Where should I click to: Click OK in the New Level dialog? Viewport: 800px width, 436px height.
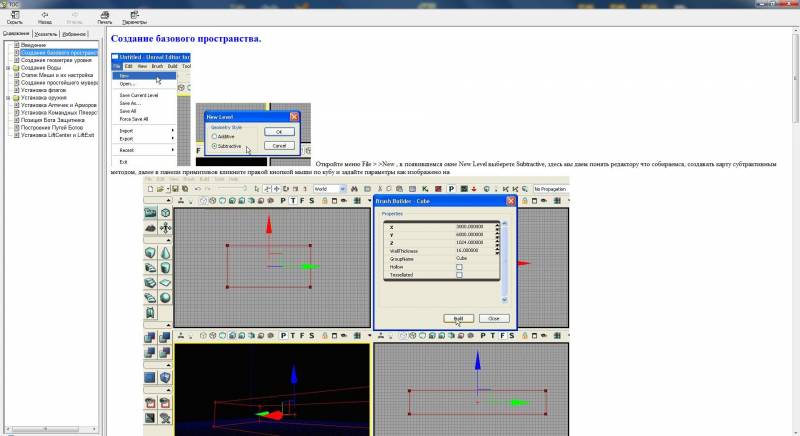[x=280, y=131]
